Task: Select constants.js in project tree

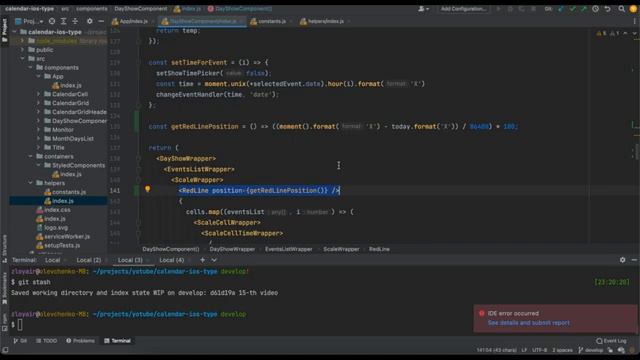Action: tap(65, 192)
